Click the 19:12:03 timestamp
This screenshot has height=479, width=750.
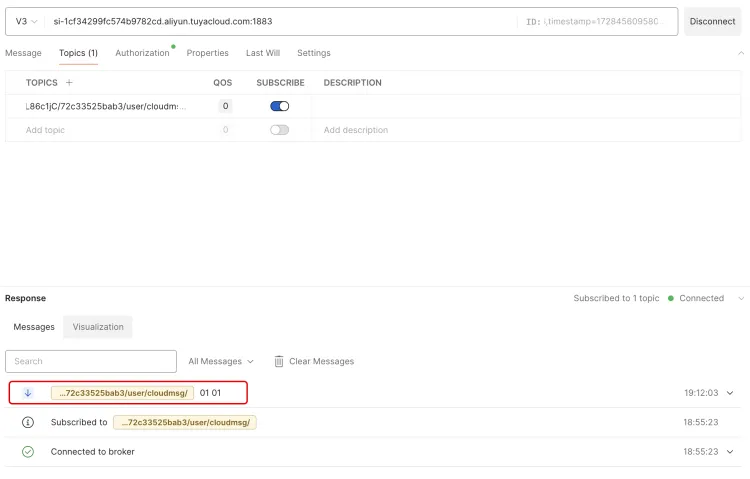[x=701, y=393]
